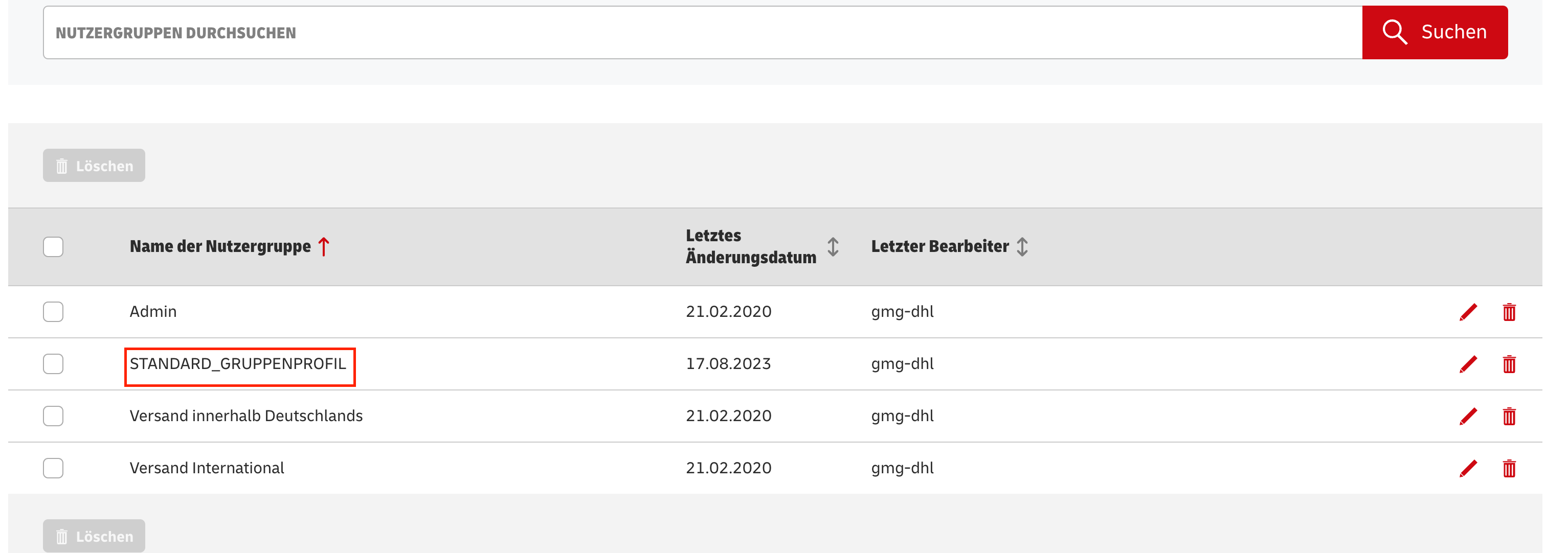This screenshot has height=553, width=1568.
Task: Reverse sort order on Name der Nutzergruppe
Action: [x=324, y=246]
